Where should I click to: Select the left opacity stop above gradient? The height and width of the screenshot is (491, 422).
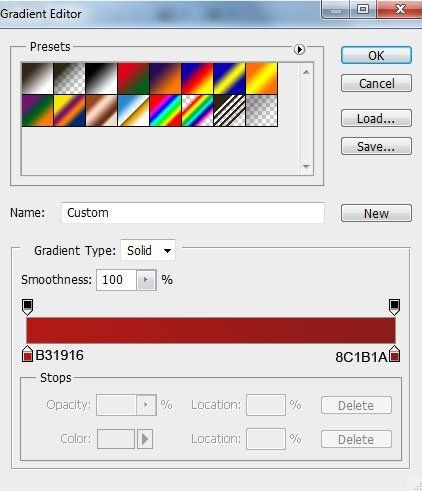coord(27,307)
